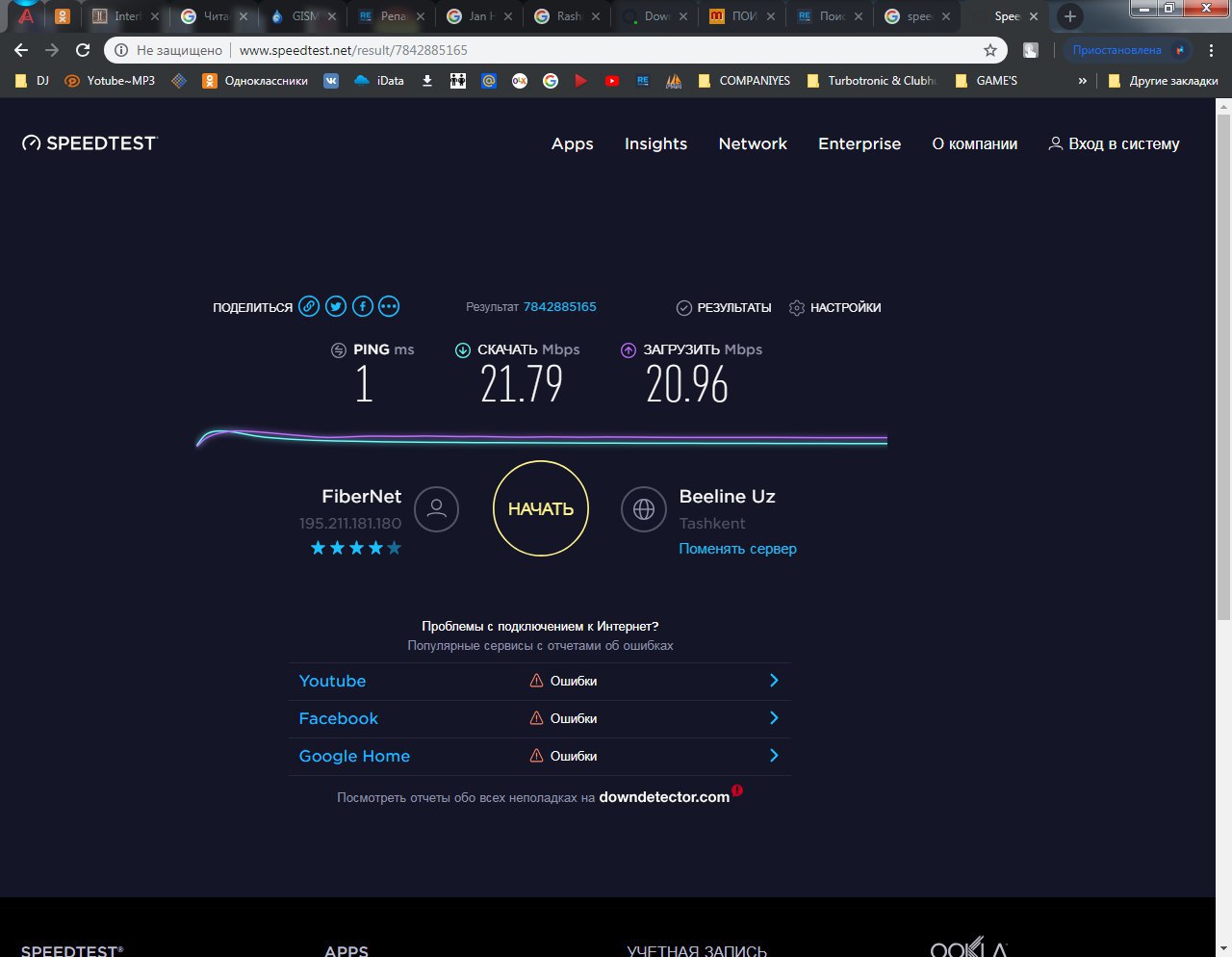Click the warning triangle next to Youtube
The height and width of the screenshot is (957, 1232).
point(537,681)
